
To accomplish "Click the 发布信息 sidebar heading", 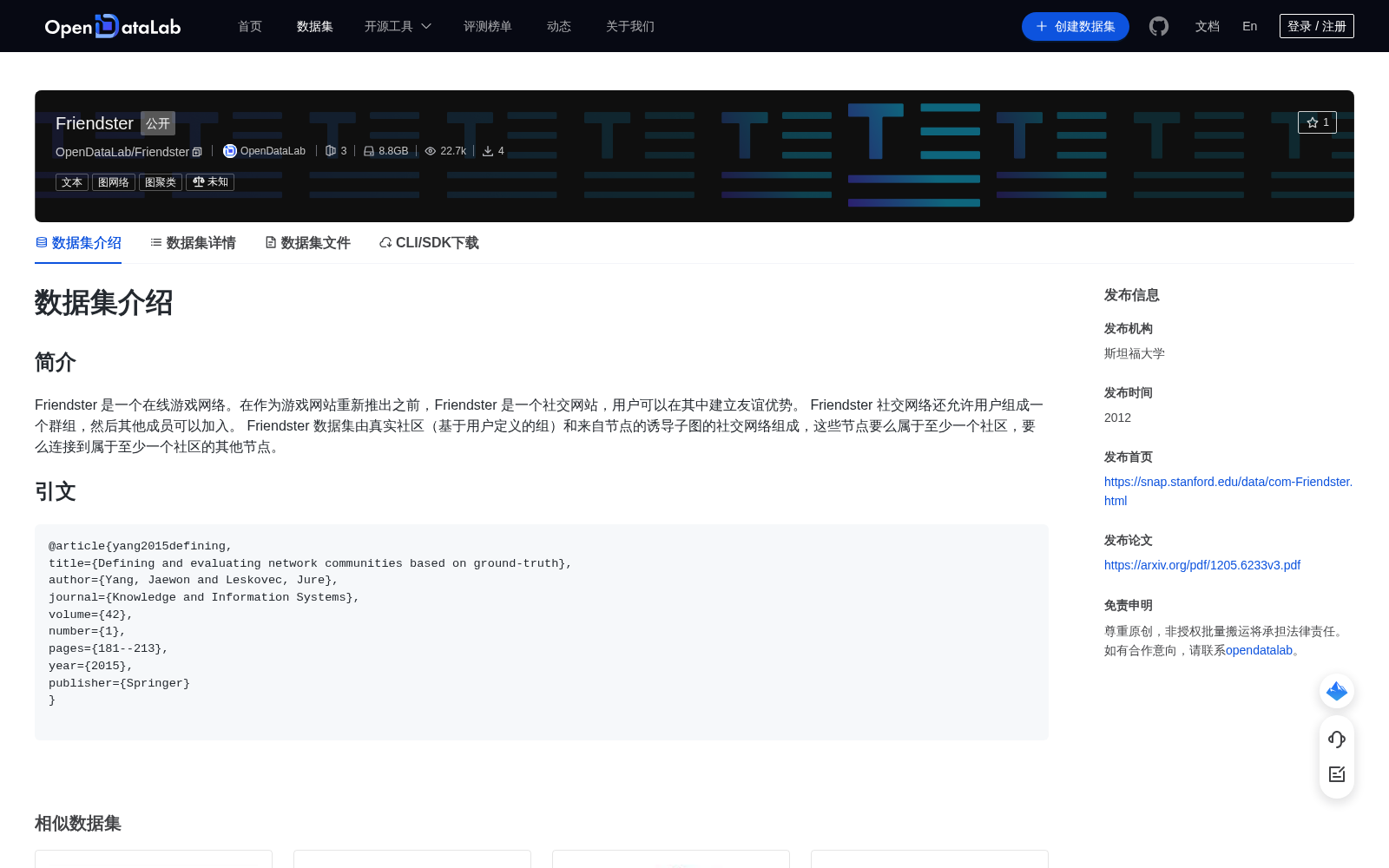I will (1132, 295).
